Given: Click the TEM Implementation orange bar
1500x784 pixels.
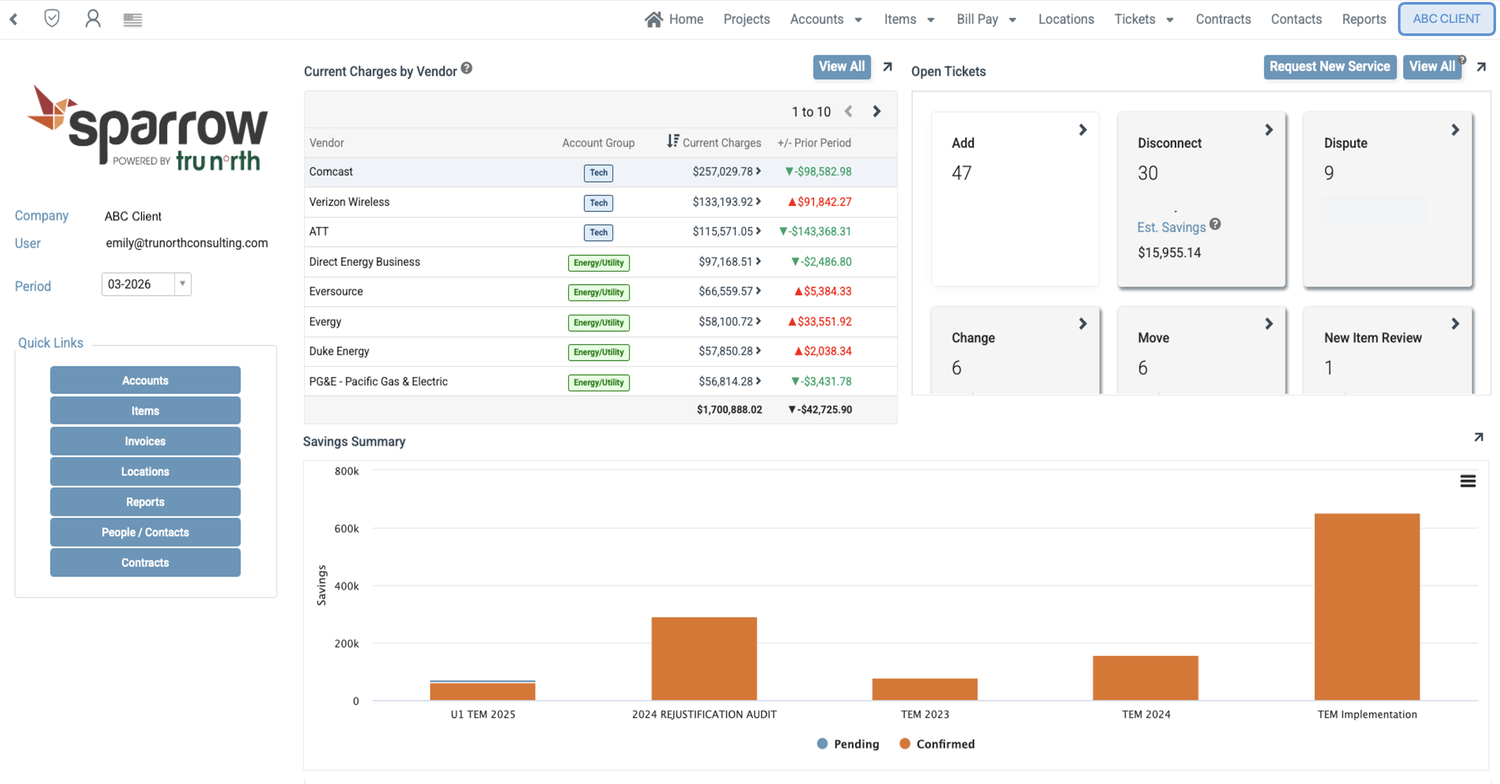Looking at the screenshot, I should pyautogui.click(x=1367, y=606).
